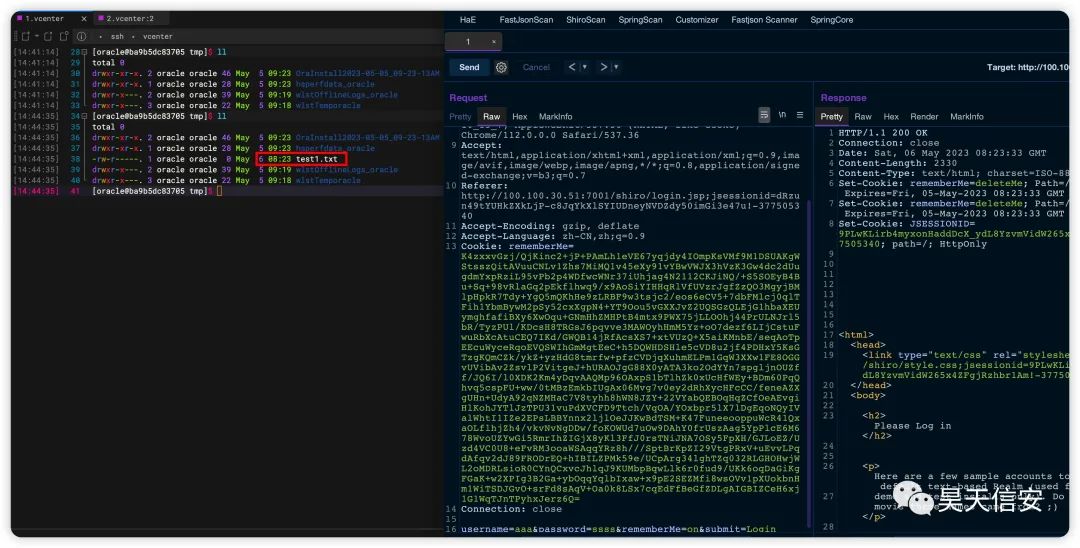Viewport: 1080px width, 548px height.
Task: Switch Request view to Raw
Action: [x=492, y=116]
